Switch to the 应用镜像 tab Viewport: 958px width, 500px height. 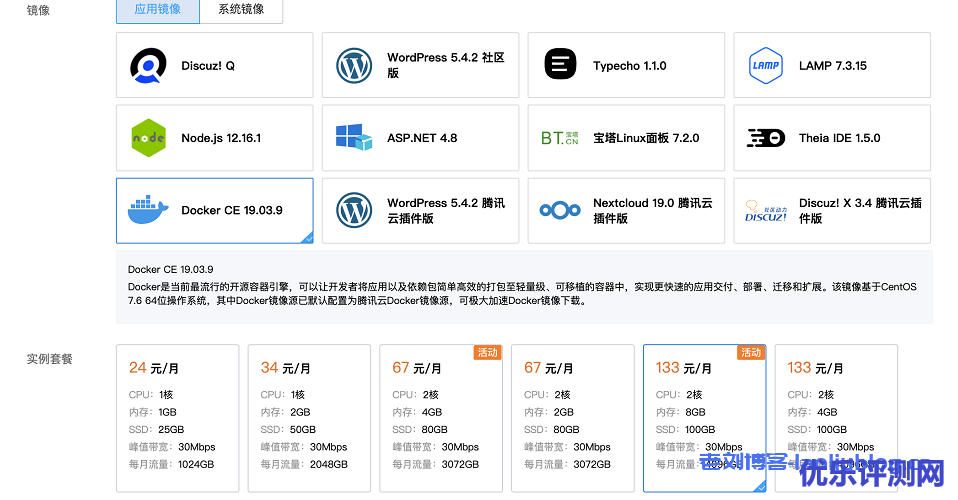pyautogui.click(x=158, y=10)
